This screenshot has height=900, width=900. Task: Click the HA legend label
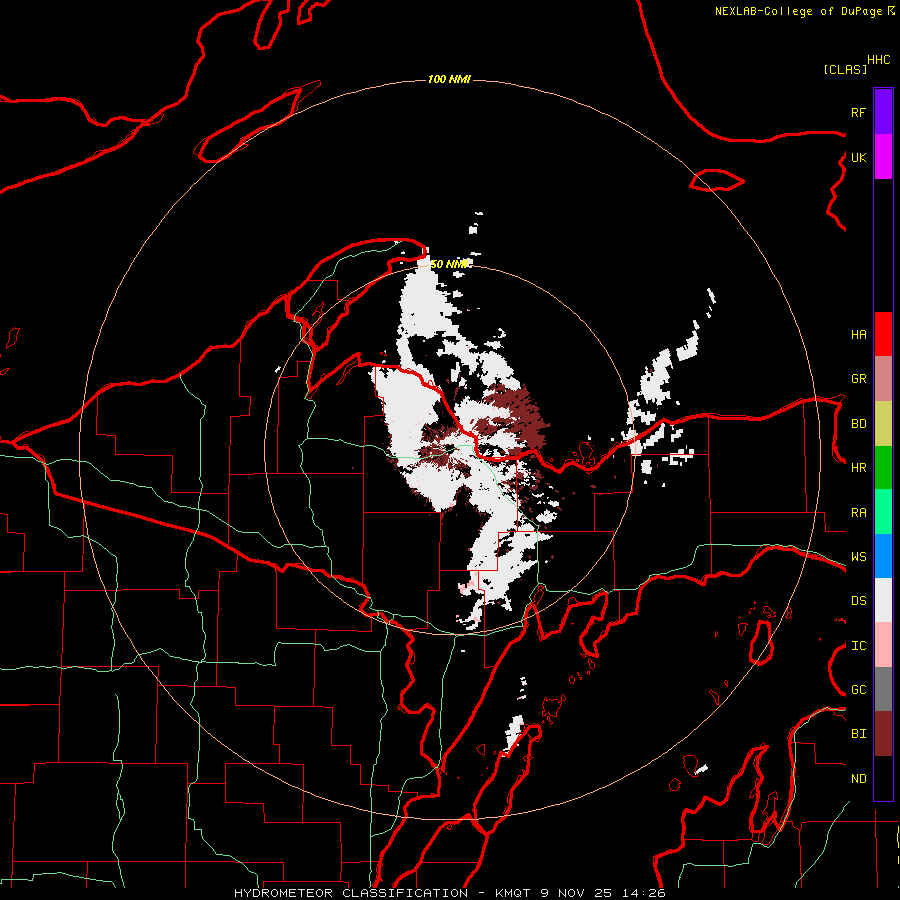(858, 335)
